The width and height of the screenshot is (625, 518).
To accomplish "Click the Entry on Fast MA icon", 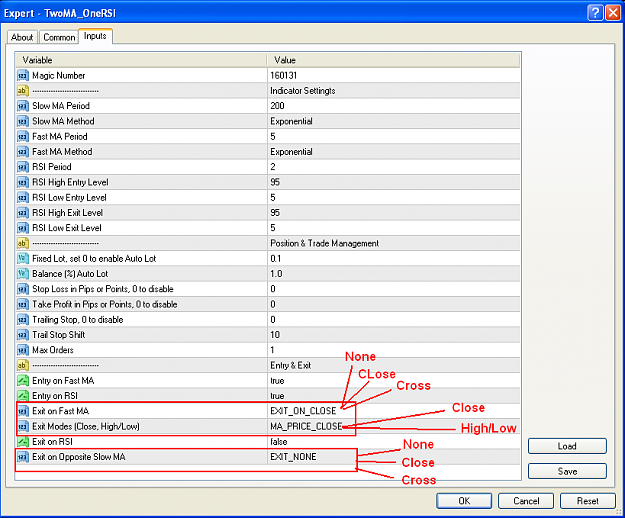I will tap(23, 381).
